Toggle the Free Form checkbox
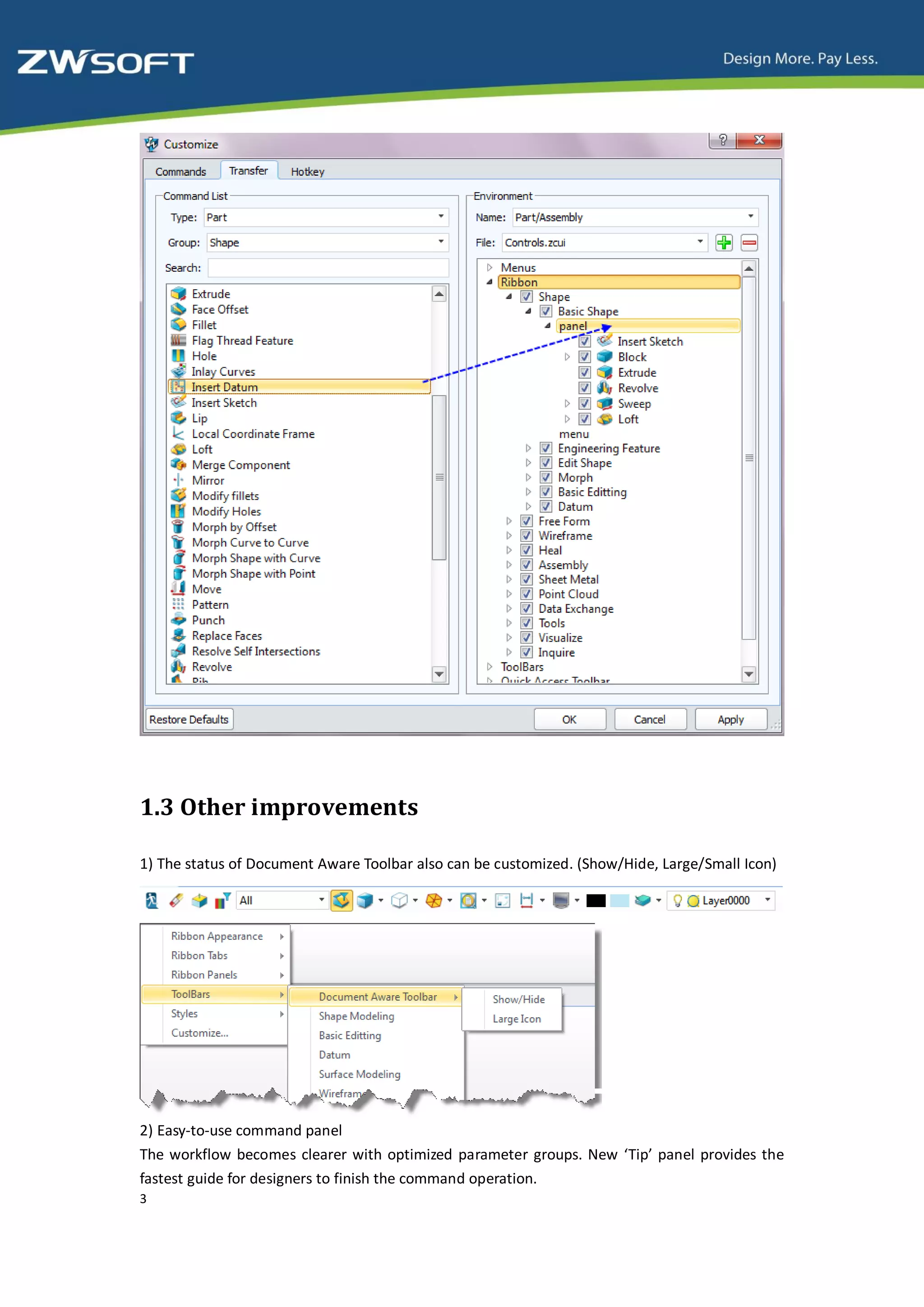Image resolution: width=924 pixels, height=1307 pixels. tap(527, 521)
